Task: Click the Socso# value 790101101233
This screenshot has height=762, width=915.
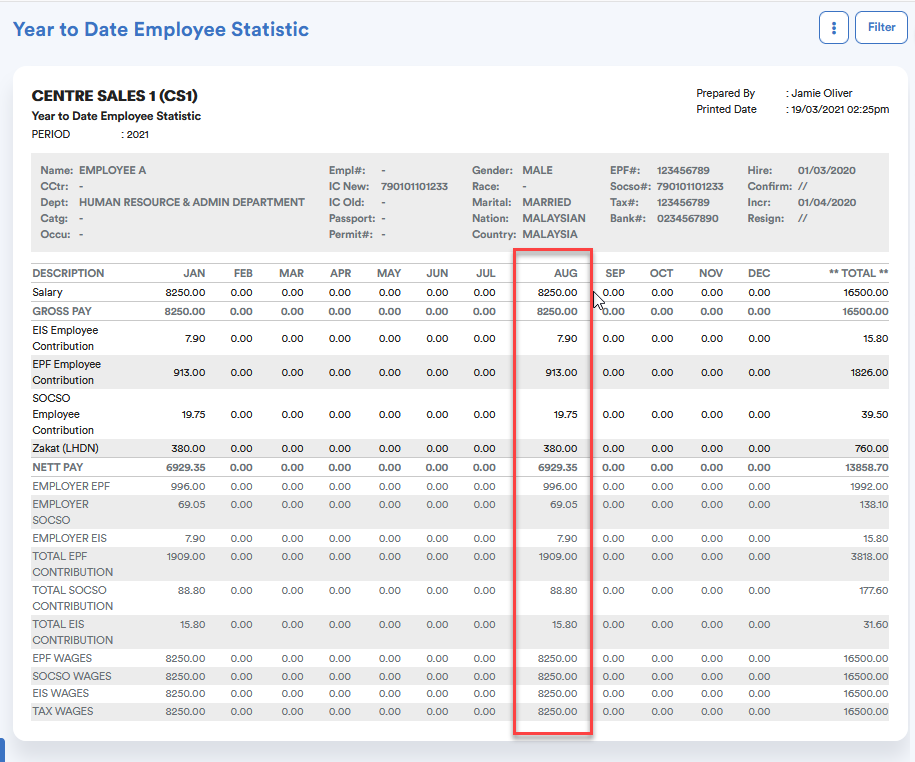Action: click(690, 187)
